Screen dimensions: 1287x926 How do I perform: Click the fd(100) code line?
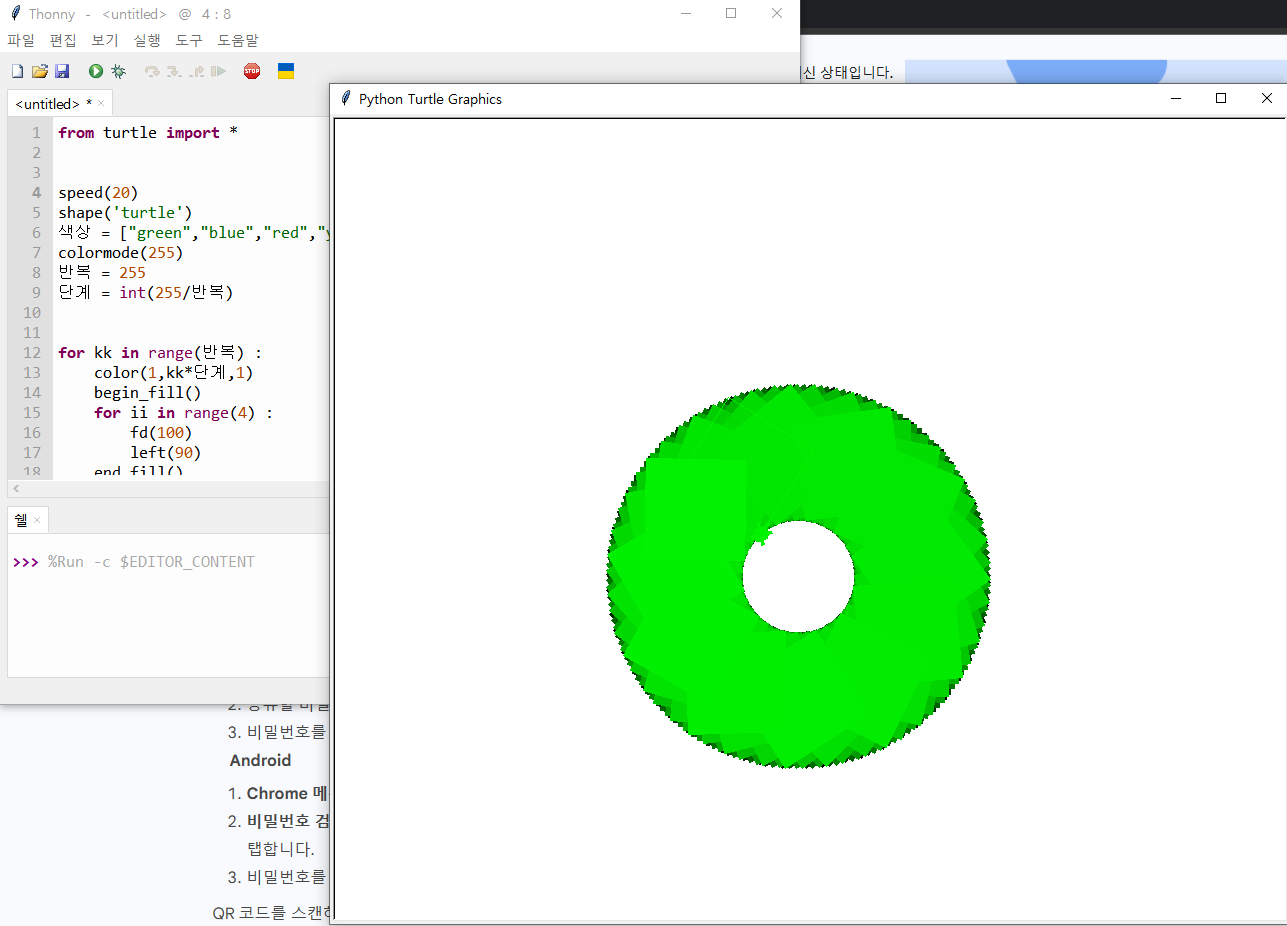161,432
